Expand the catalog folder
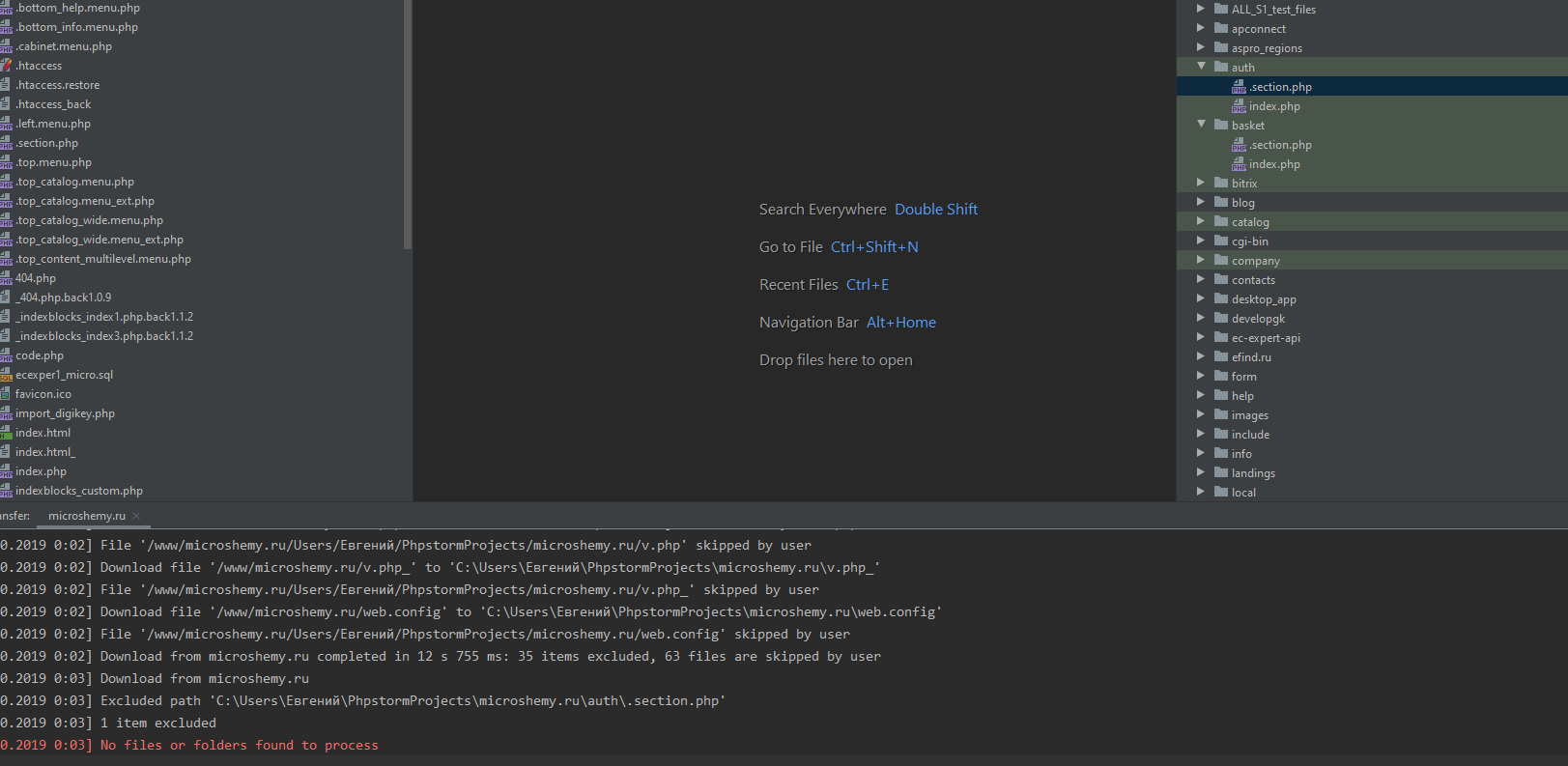This screenshot has height=766, width=1568. 1201,221
